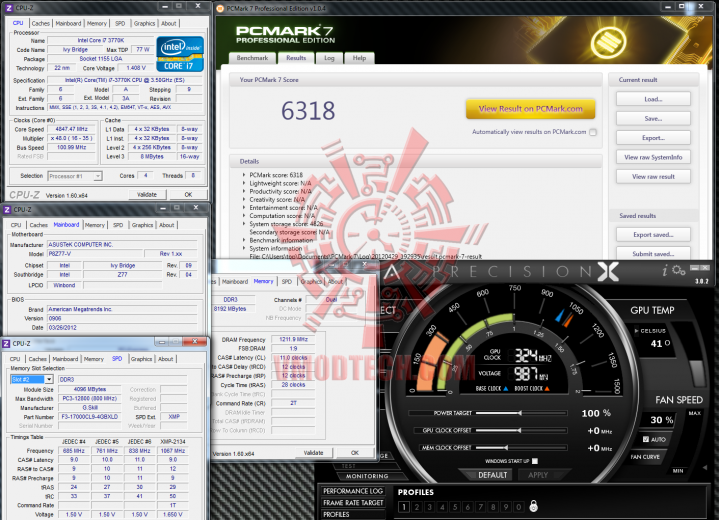Open the Slot #2 memory slot dropdown
Screen dimensions: 719x520
(x=49, y=379)
